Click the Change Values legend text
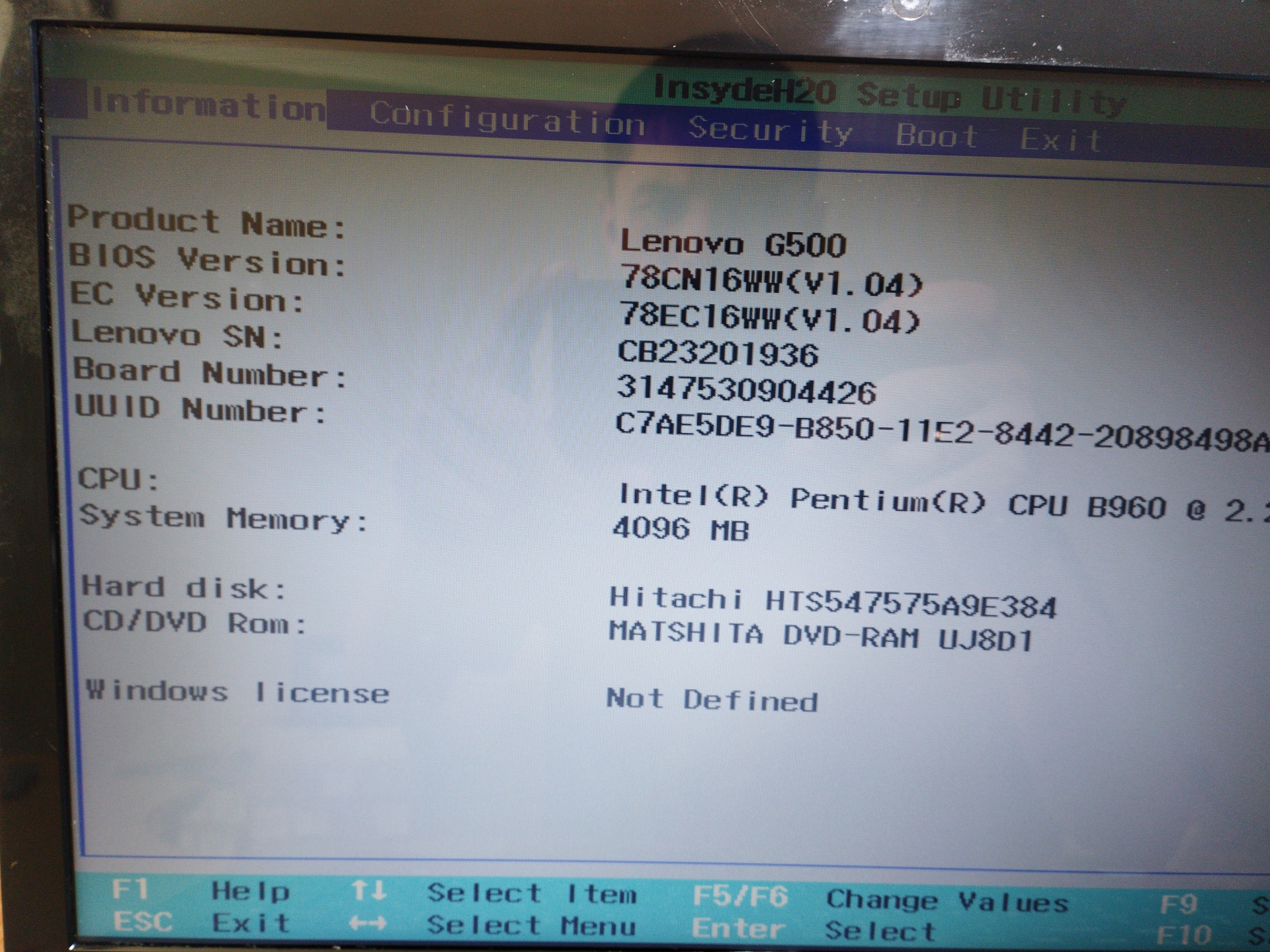Image resolution: width=1270 pixels, height=952 pixels. pyautogui.click(x=947, y=900)
